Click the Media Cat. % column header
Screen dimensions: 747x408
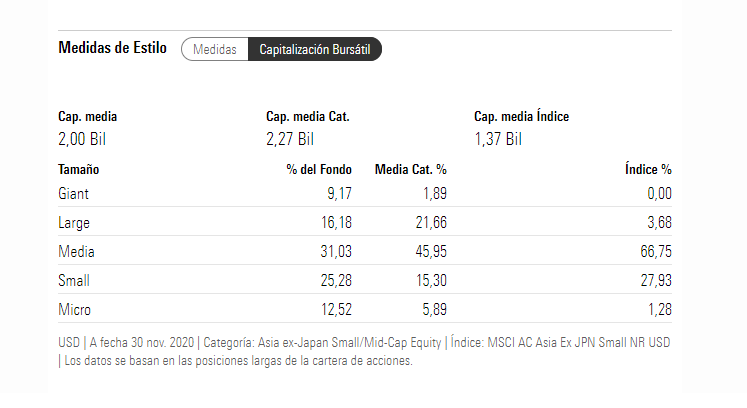point(410,170)
